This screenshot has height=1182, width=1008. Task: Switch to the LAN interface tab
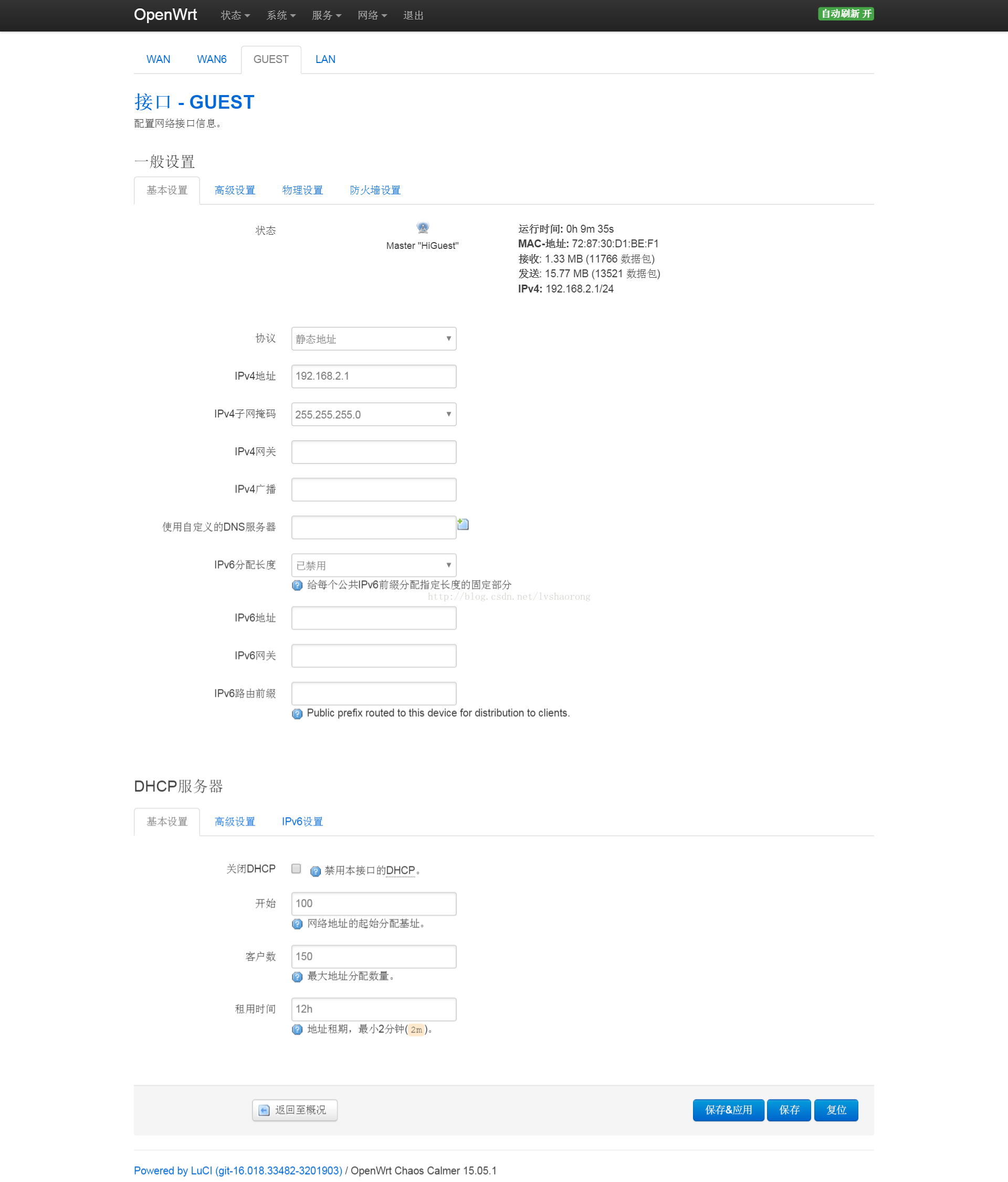pos(325,59)
